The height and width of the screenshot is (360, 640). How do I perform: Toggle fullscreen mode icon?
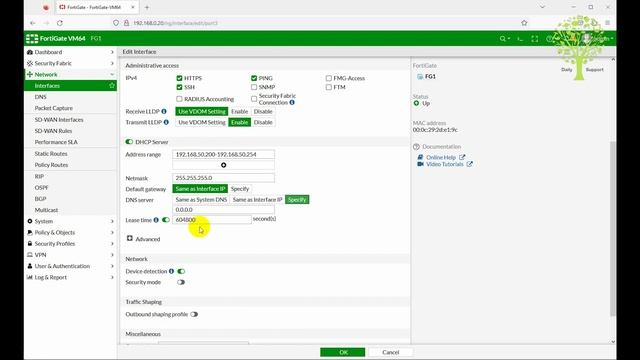tap(535, 39)
